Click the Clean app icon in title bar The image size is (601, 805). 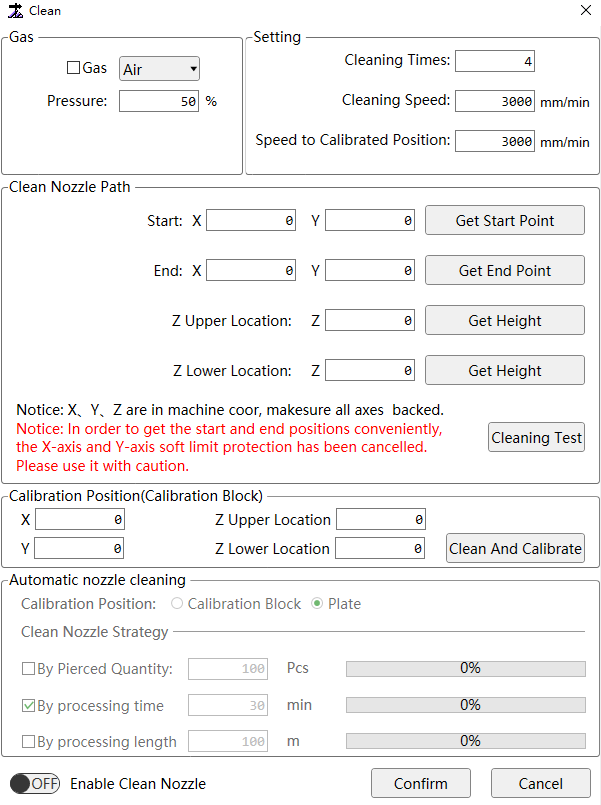pyautogui.click(x=15, y=10)
